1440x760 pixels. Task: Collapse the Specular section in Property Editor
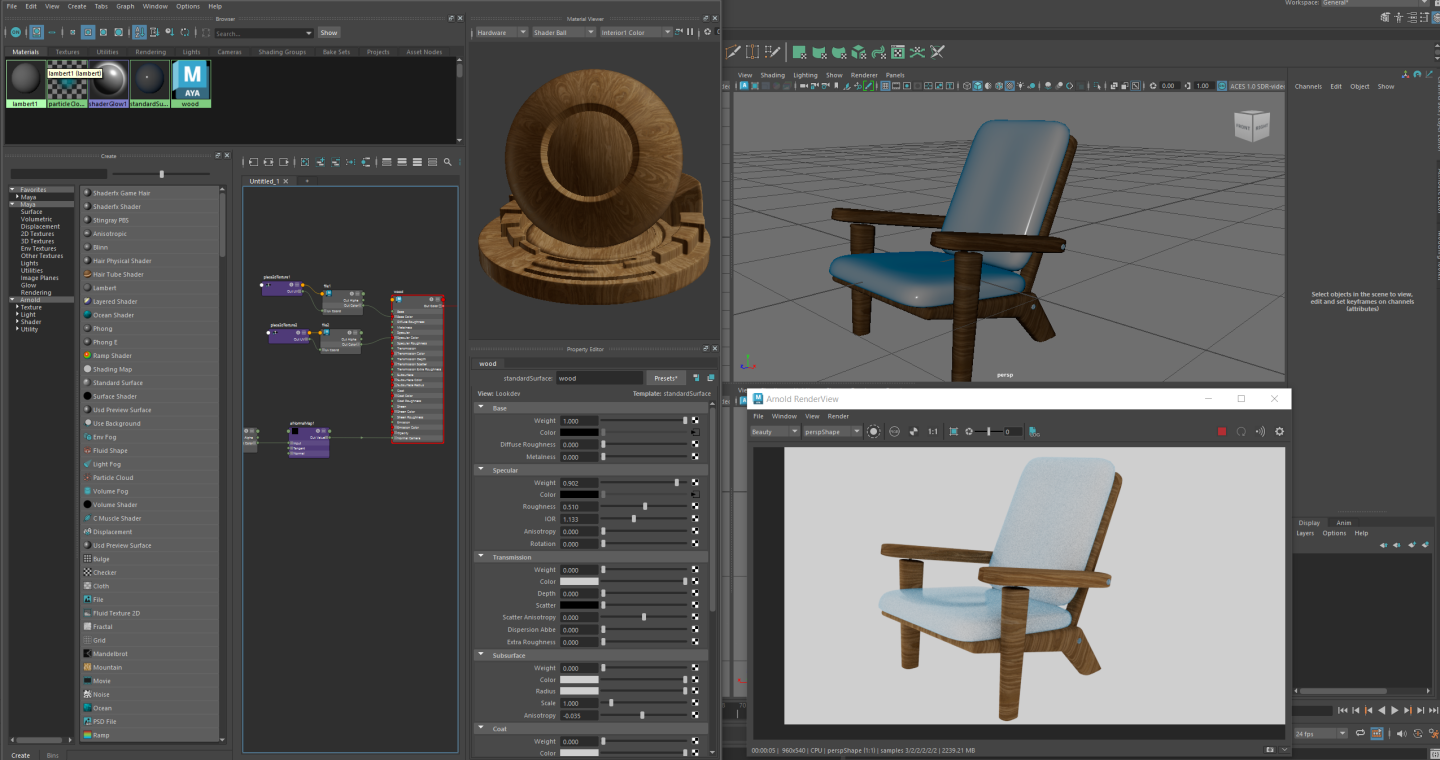point(480,470)
